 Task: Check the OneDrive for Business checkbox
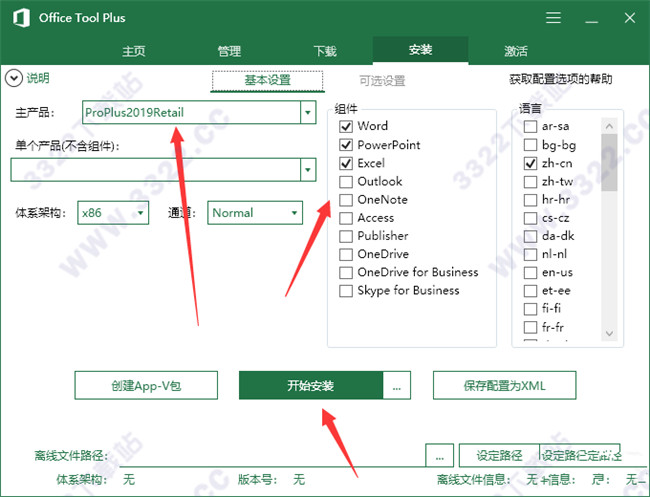pos(346,272)
